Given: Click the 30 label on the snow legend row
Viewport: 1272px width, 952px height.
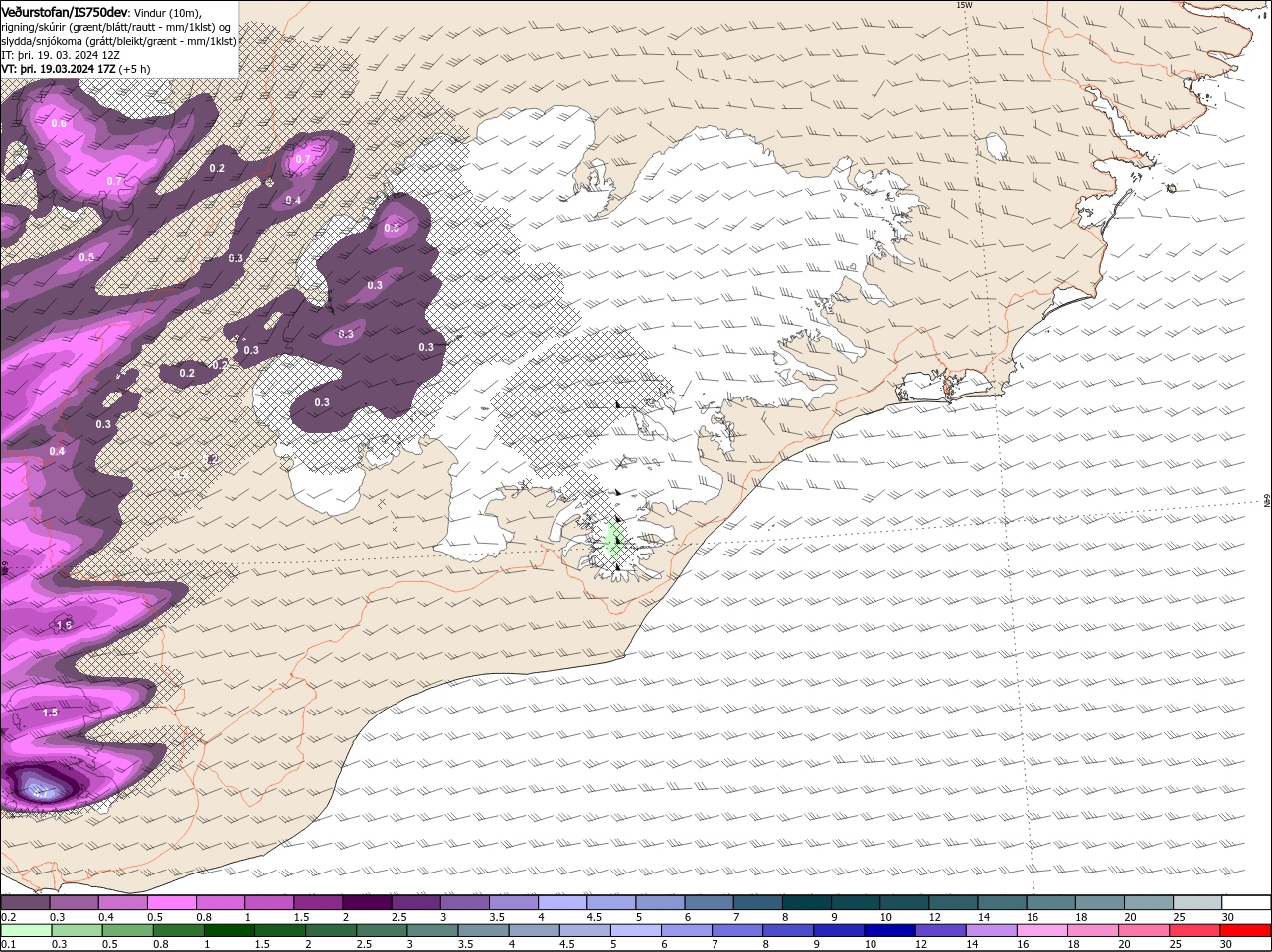Looking at the screenshot, I should tap(1228, 916).
